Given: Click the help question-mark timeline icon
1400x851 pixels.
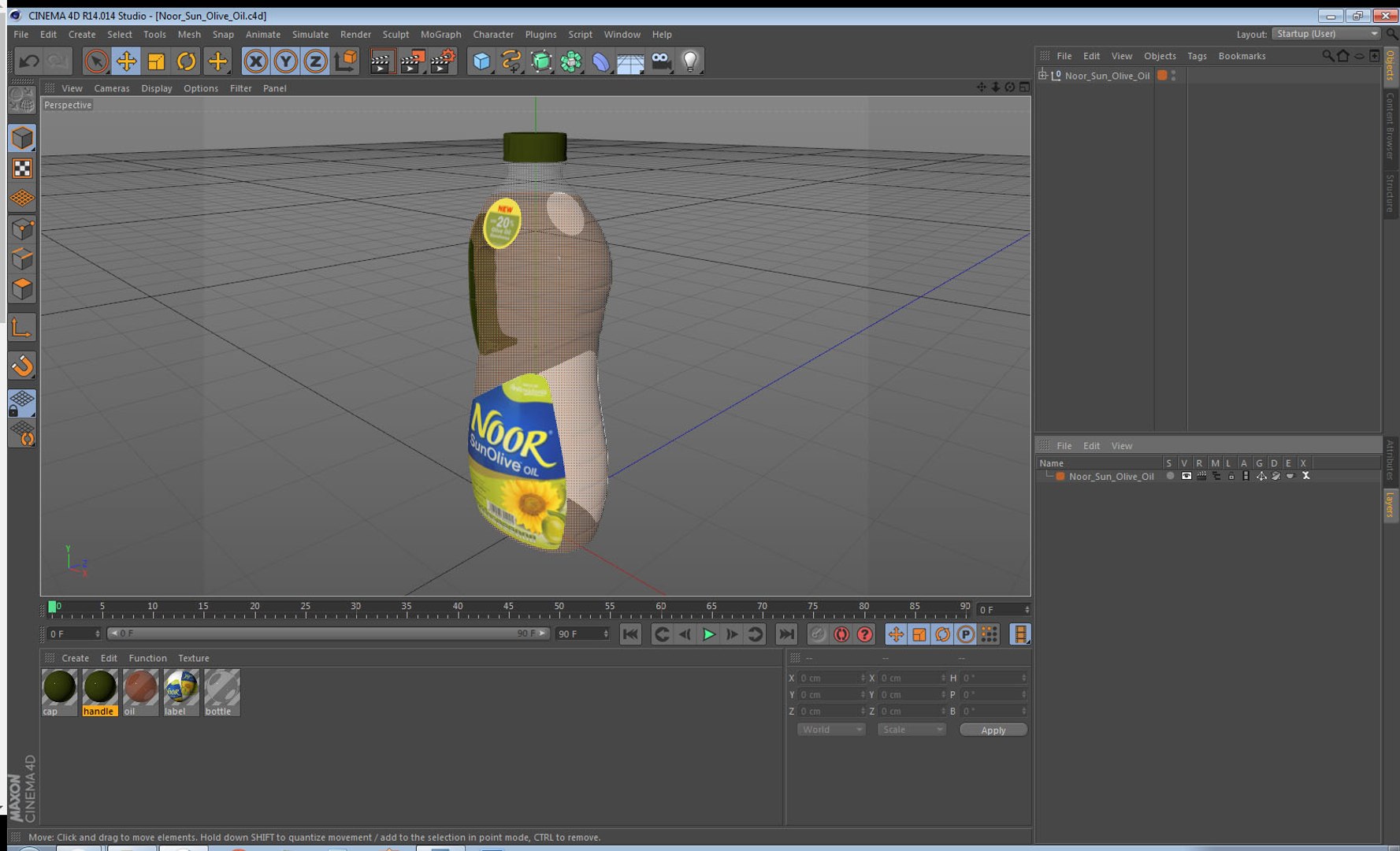Looking at the screenshot, I should coord(865,634).
